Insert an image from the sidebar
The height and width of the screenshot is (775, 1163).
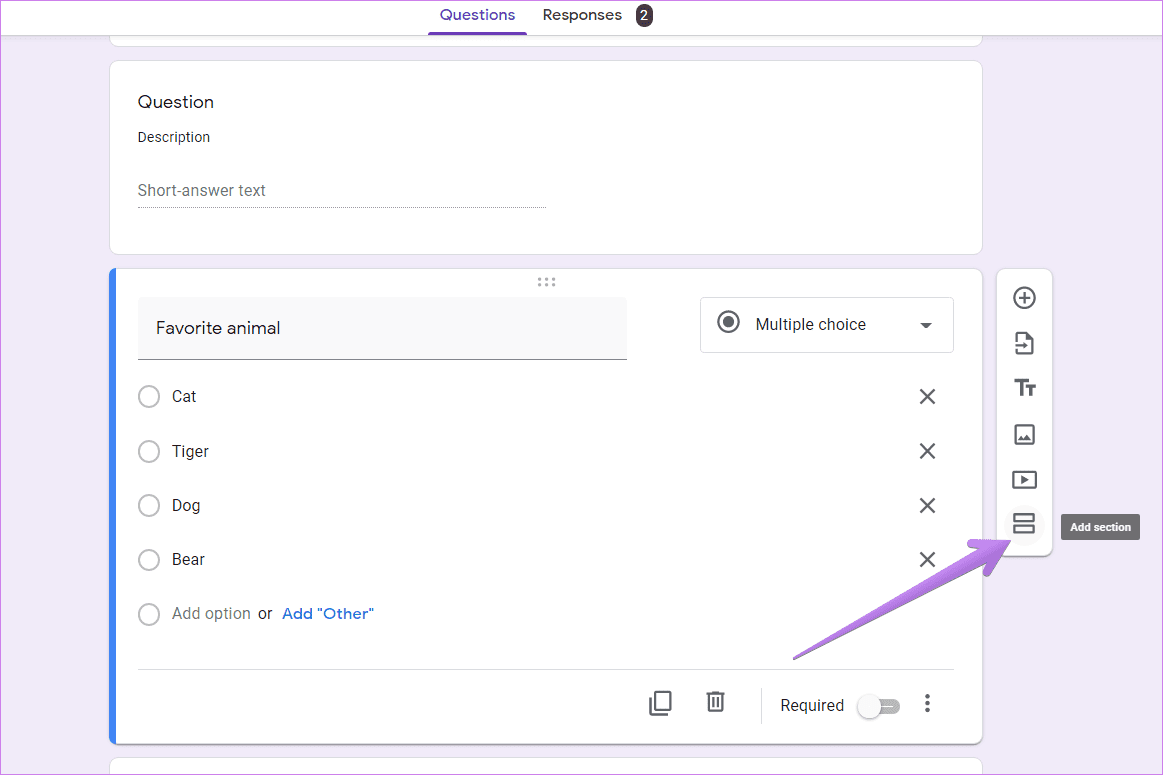(1024, 435)
